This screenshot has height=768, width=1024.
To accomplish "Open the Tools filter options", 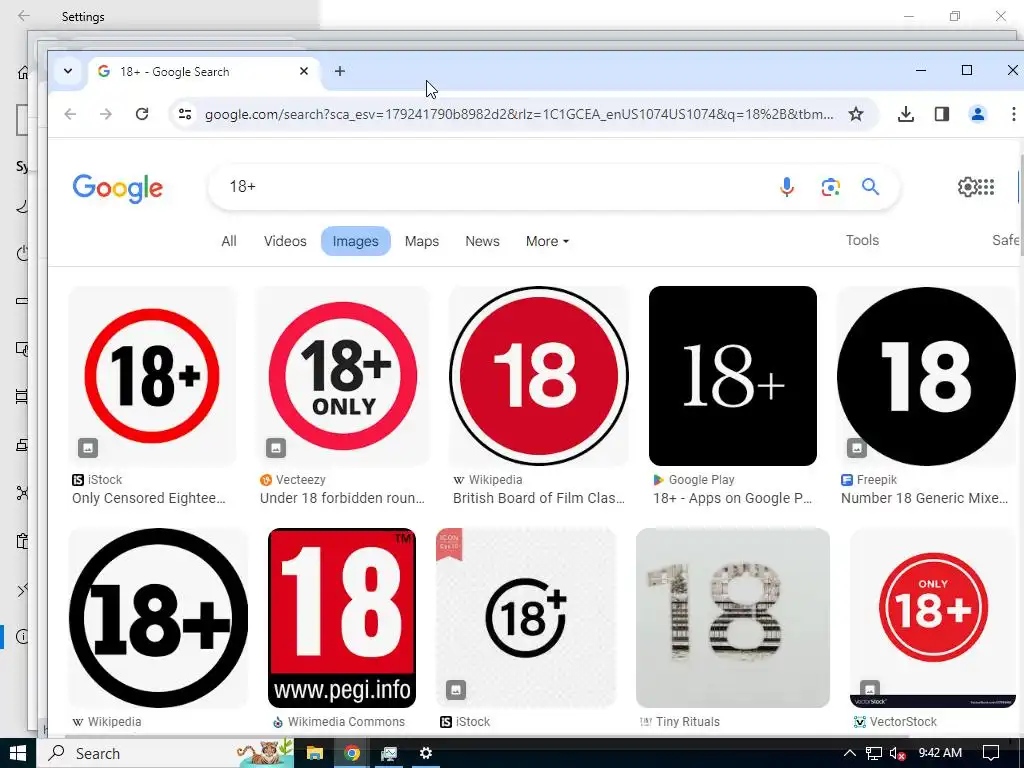I will coord(862,240).
